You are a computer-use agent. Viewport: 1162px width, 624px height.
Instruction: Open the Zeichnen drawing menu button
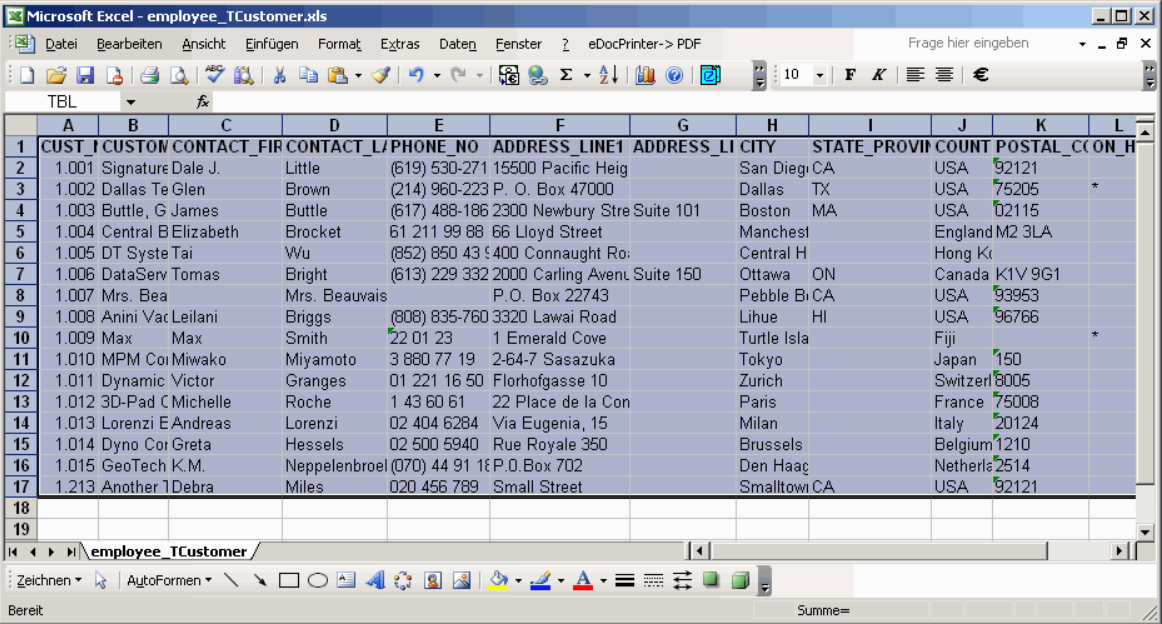tap(49, 580)
